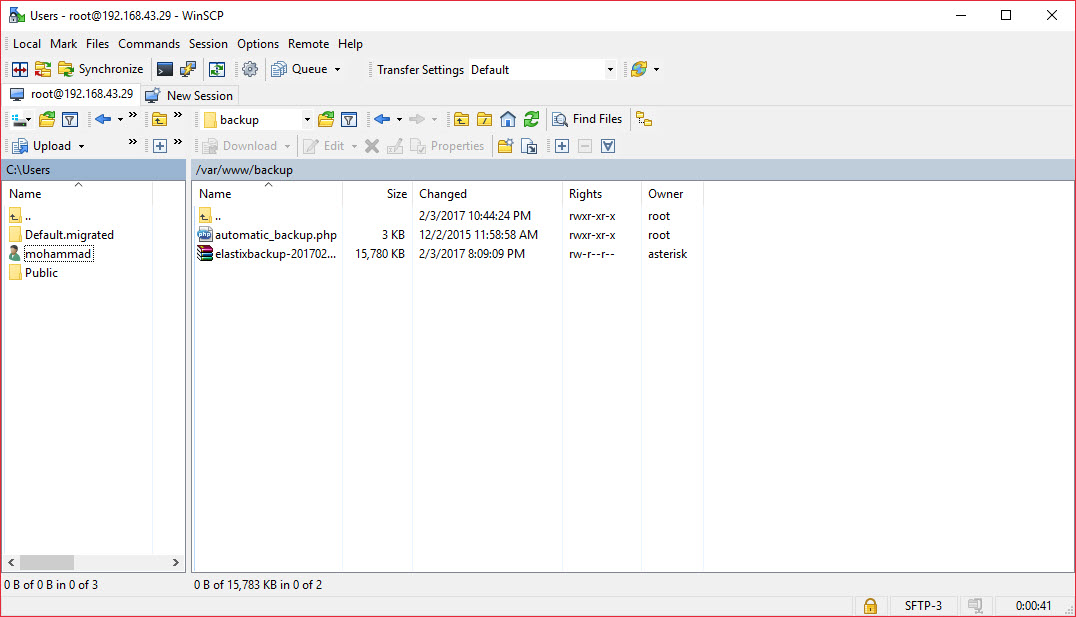Click the remote Select Files plus icon

(x=562, y=146)
